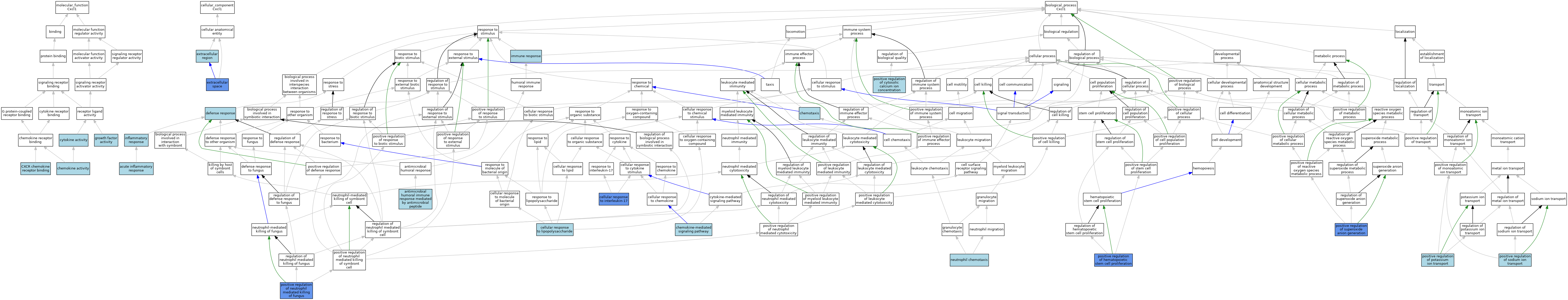Click the antimicrobial peptide mediated immune response node

click(x=415, y=199)
